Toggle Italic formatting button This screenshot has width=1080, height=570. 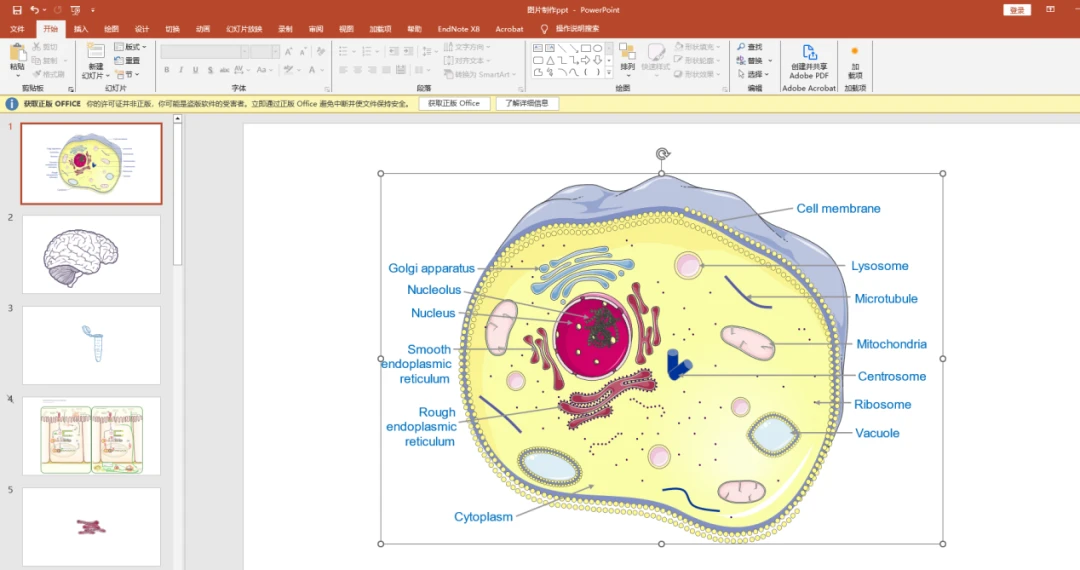click(x=181, y=70)
